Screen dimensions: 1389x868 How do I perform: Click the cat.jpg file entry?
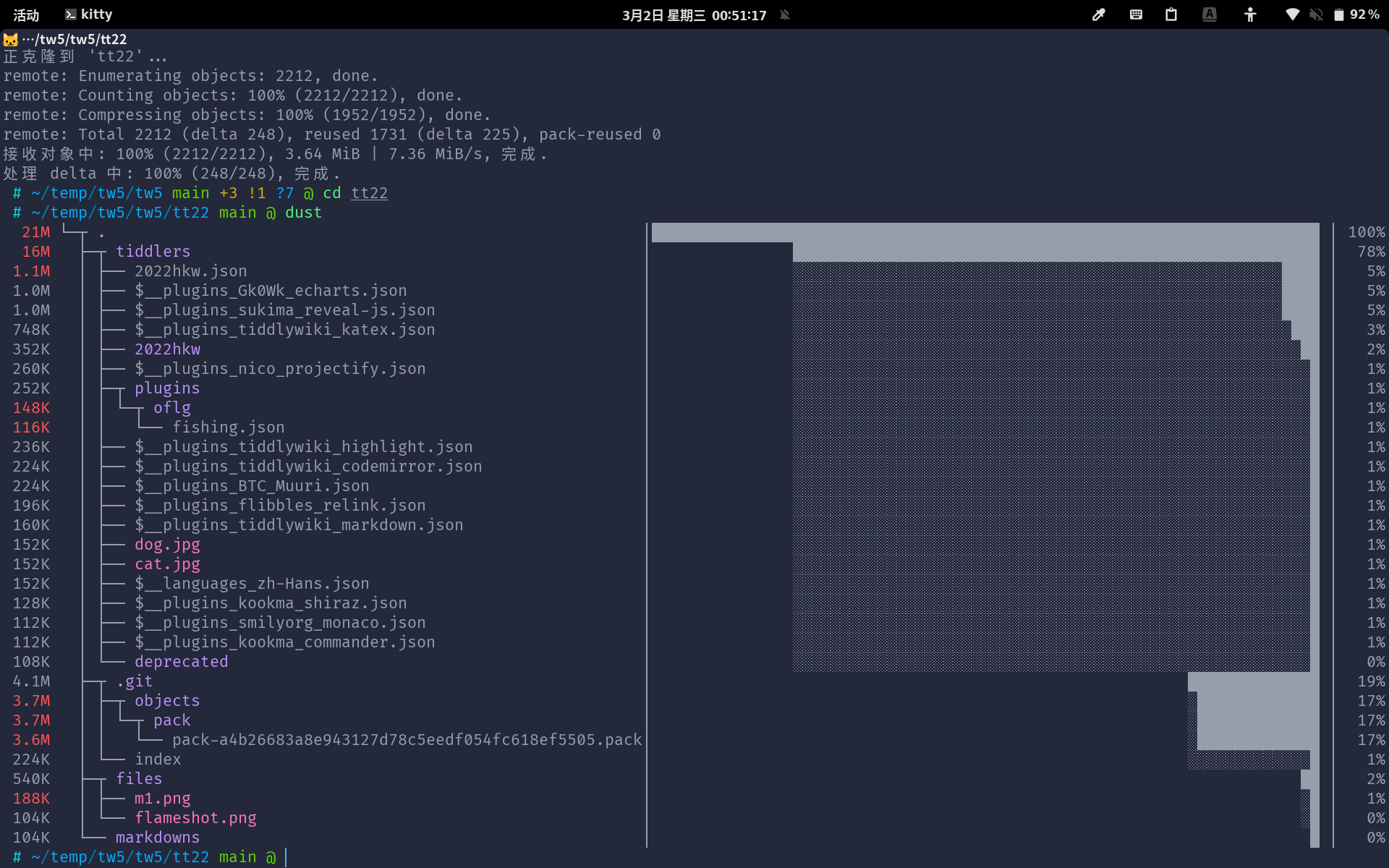(167, 564)
